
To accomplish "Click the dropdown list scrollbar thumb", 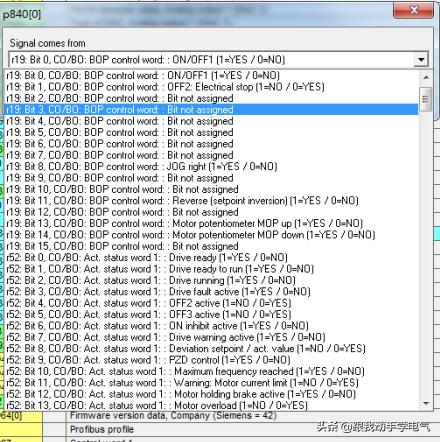I will 426,99.
